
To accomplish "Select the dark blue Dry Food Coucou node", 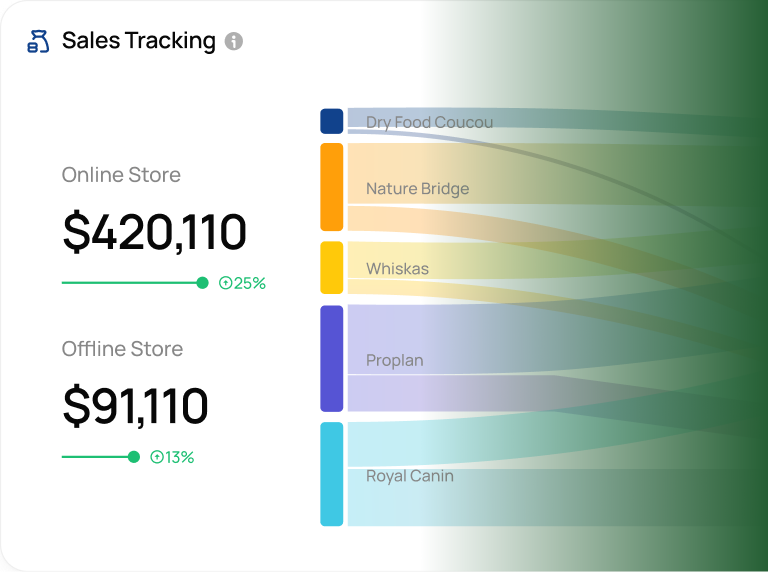I will pos(332,121).
